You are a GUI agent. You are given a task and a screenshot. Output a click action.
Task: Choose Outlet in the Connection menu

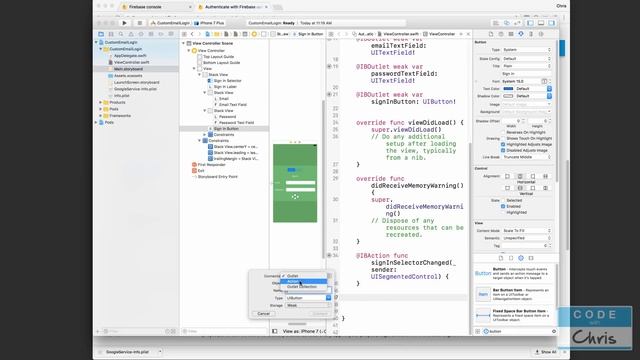click(x=304, y=276)
